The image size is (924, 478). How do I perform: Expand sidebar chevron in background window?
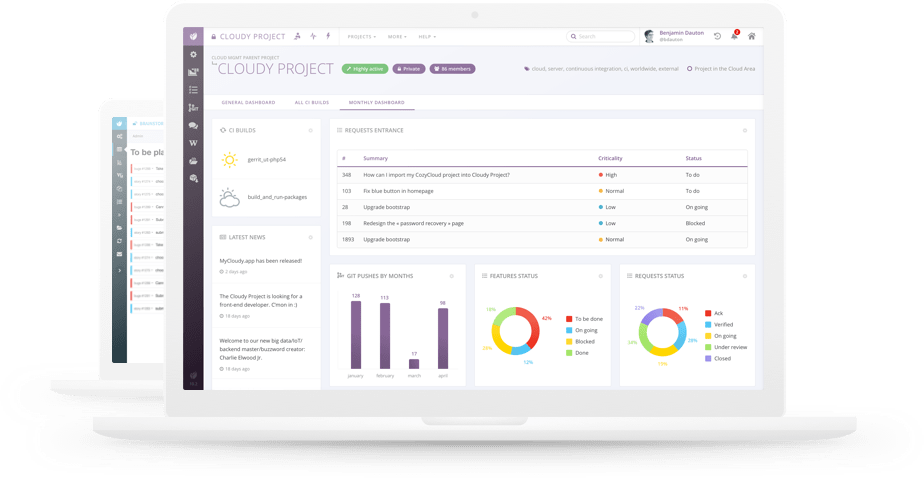[120, 271]
